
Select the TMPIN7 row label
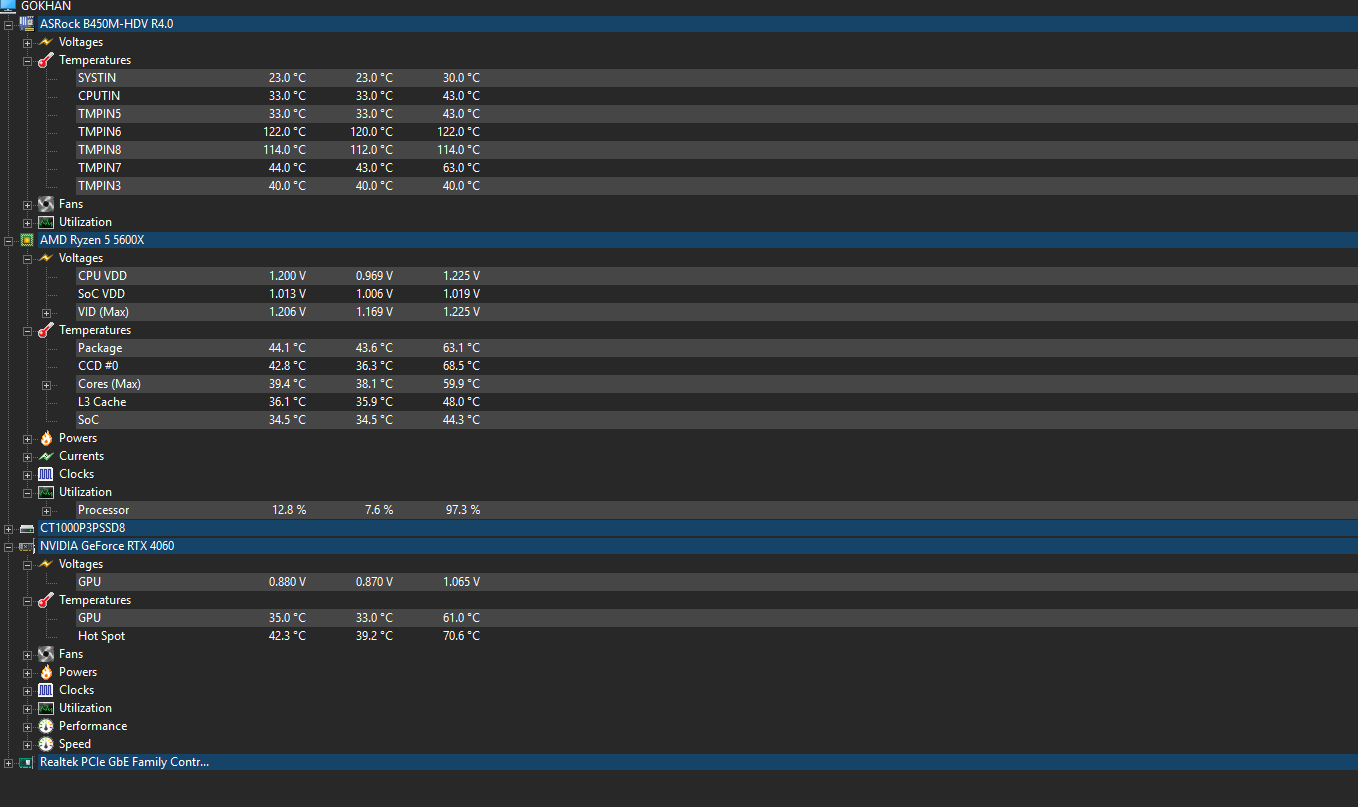point(100,168)
